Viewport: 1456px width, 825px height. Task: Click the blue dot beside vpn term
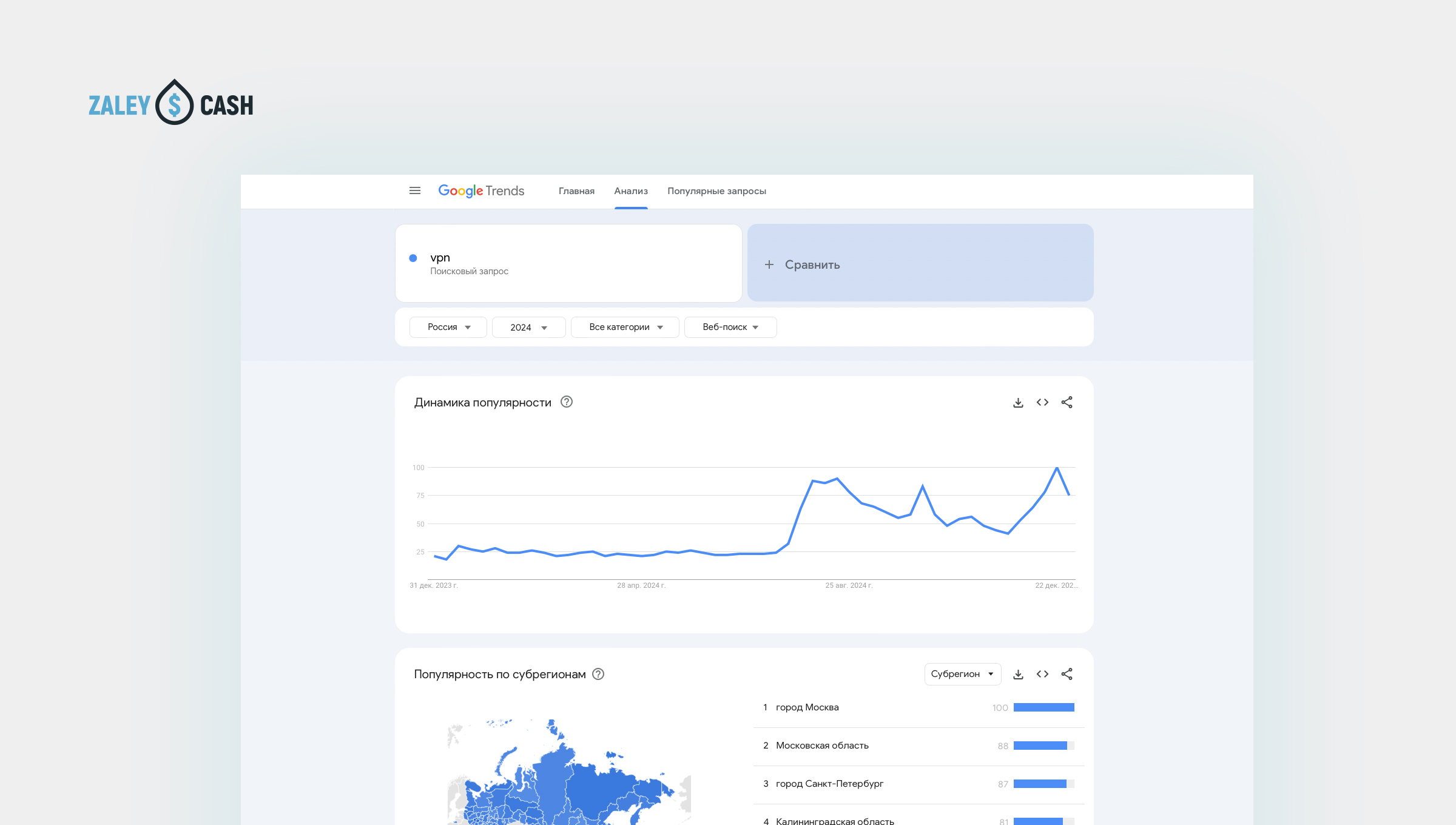(x=413, y=258)
